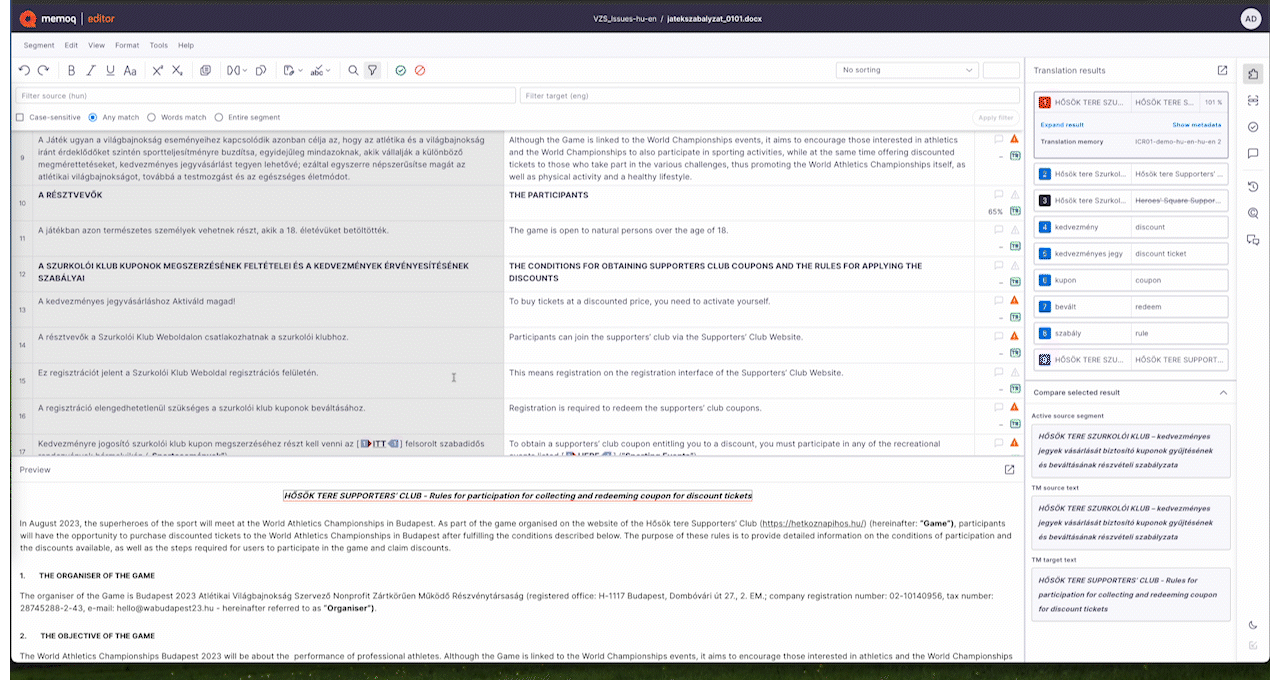This screenshot has width=1280, height=680.
Task: Open the spell check abc dropdown arrow
Action: click(328, 70)
